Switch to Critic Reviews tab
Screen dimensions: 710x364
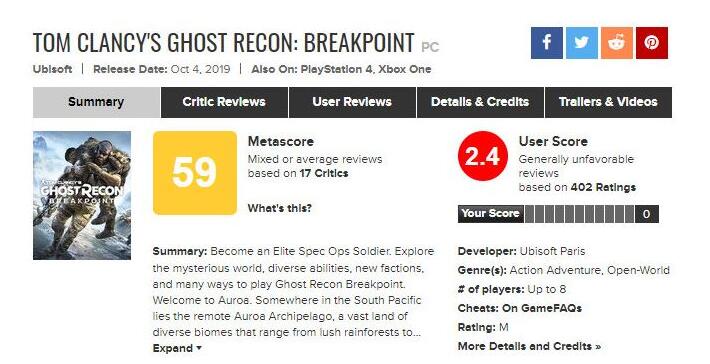(x=224, y=102)
